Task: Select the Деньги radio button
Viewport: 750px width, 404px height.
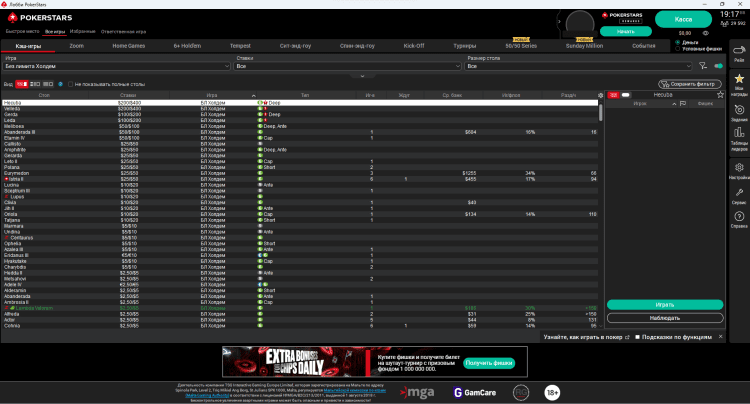Action: click(x=677, y=43)
